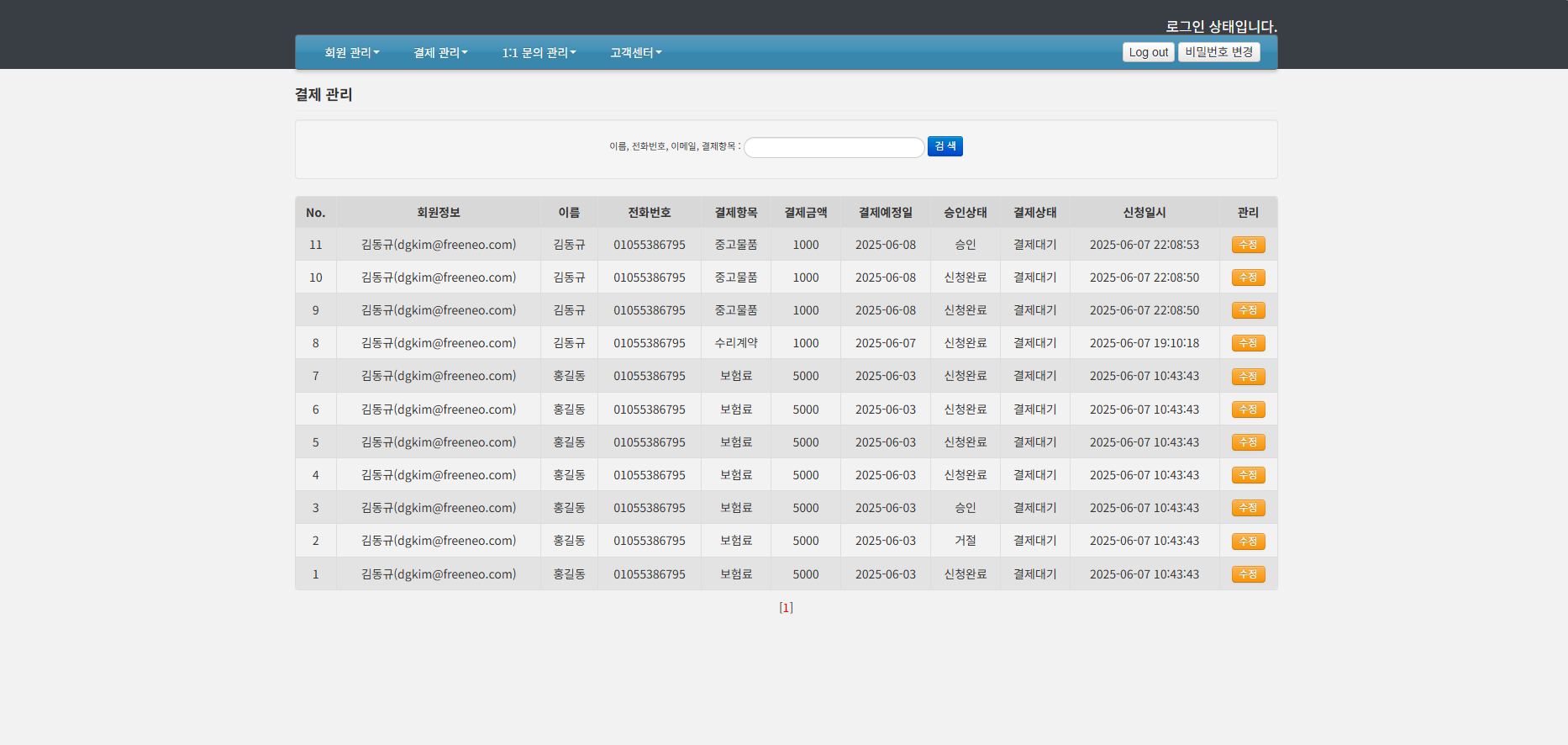1568x745 pixels.
Task: Click the 결제상태 column header
Action: click(1035, 213)
